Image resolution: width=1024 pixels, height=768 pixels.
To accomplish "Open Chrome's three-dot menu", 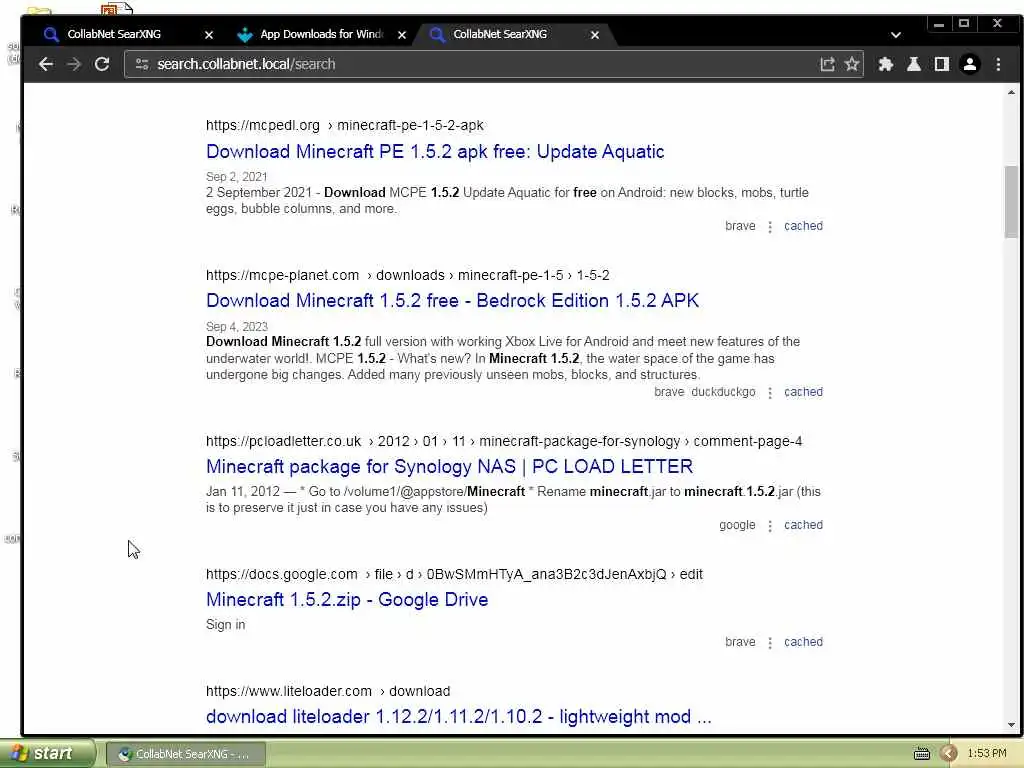I will click(x=998, y=64).
